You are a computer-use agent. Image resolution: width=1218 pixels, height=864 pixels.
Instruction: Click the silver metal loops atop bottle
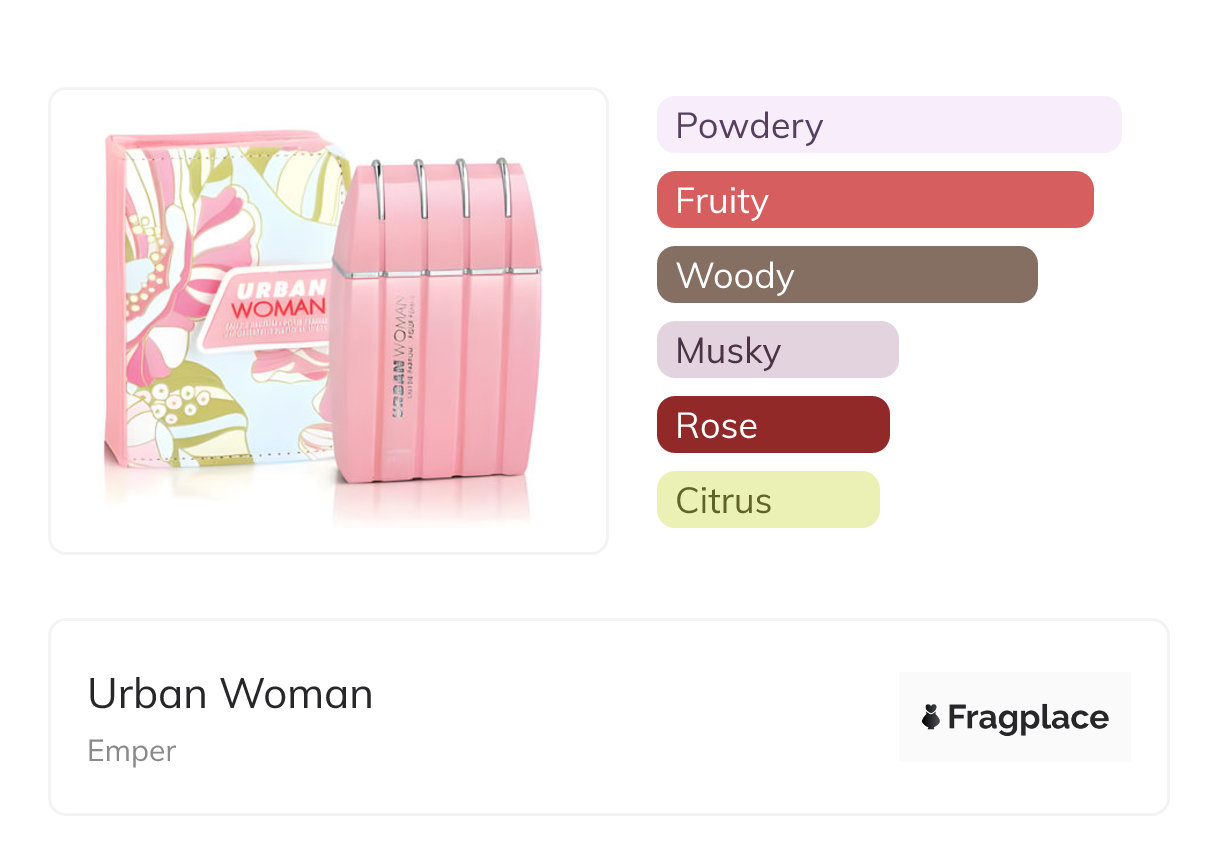(x=442, y=185)
